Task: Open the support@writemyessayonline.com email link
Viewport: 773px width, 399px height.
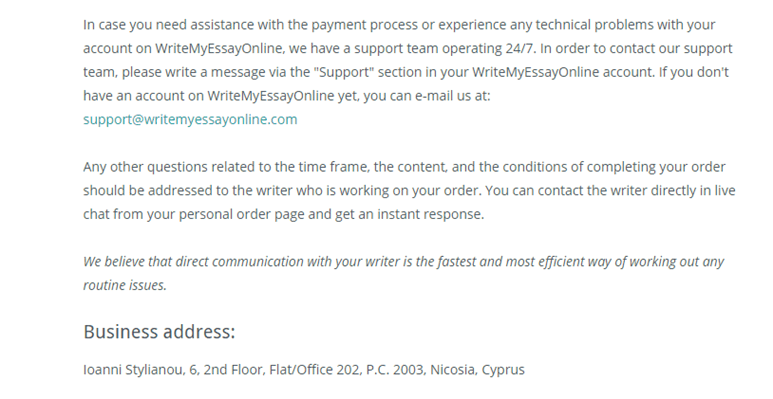Action: coord(190,120)
